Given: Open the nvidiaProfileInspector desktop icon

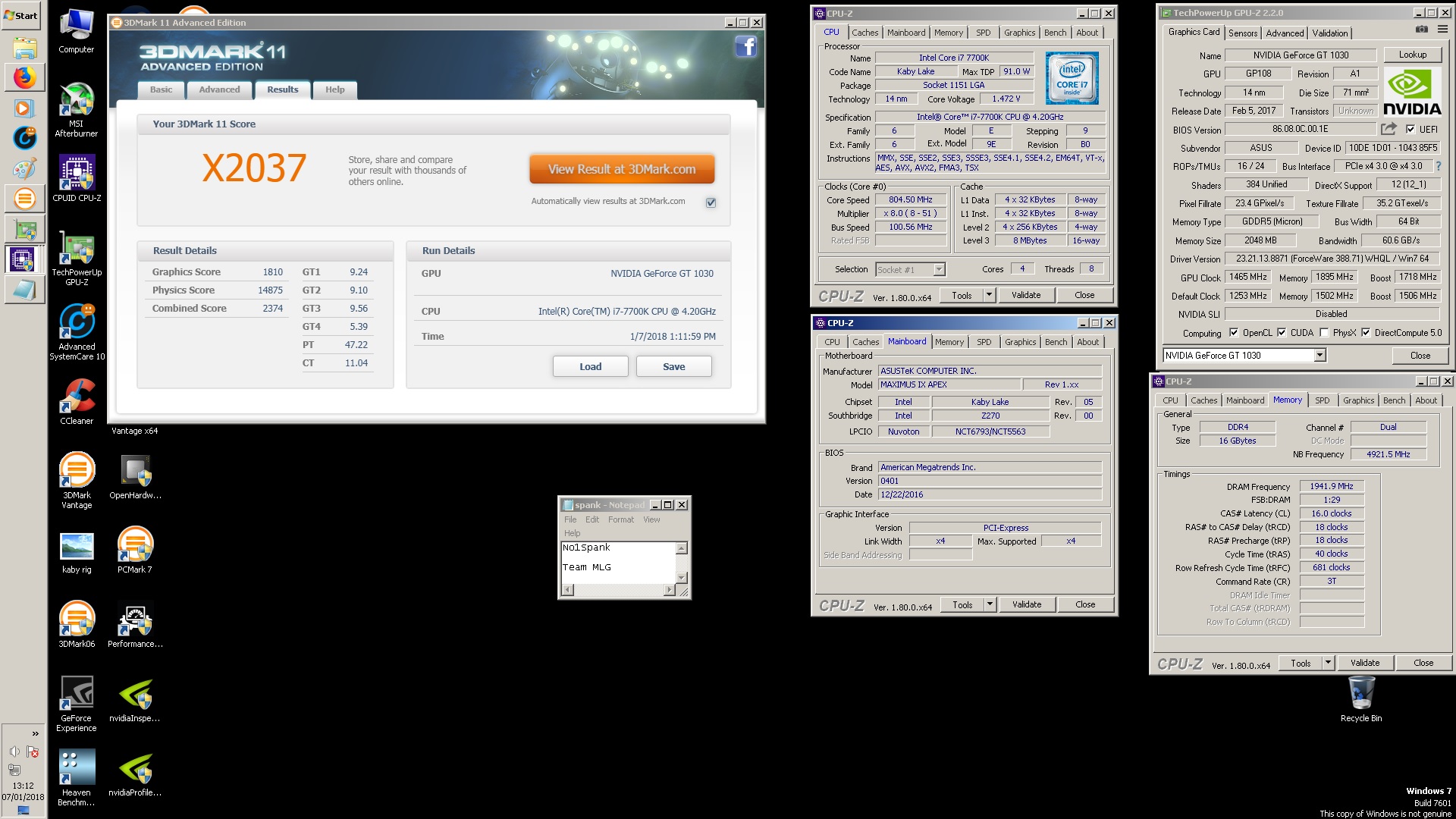Looking at the screenshot, I should click(x=135, y=773).
